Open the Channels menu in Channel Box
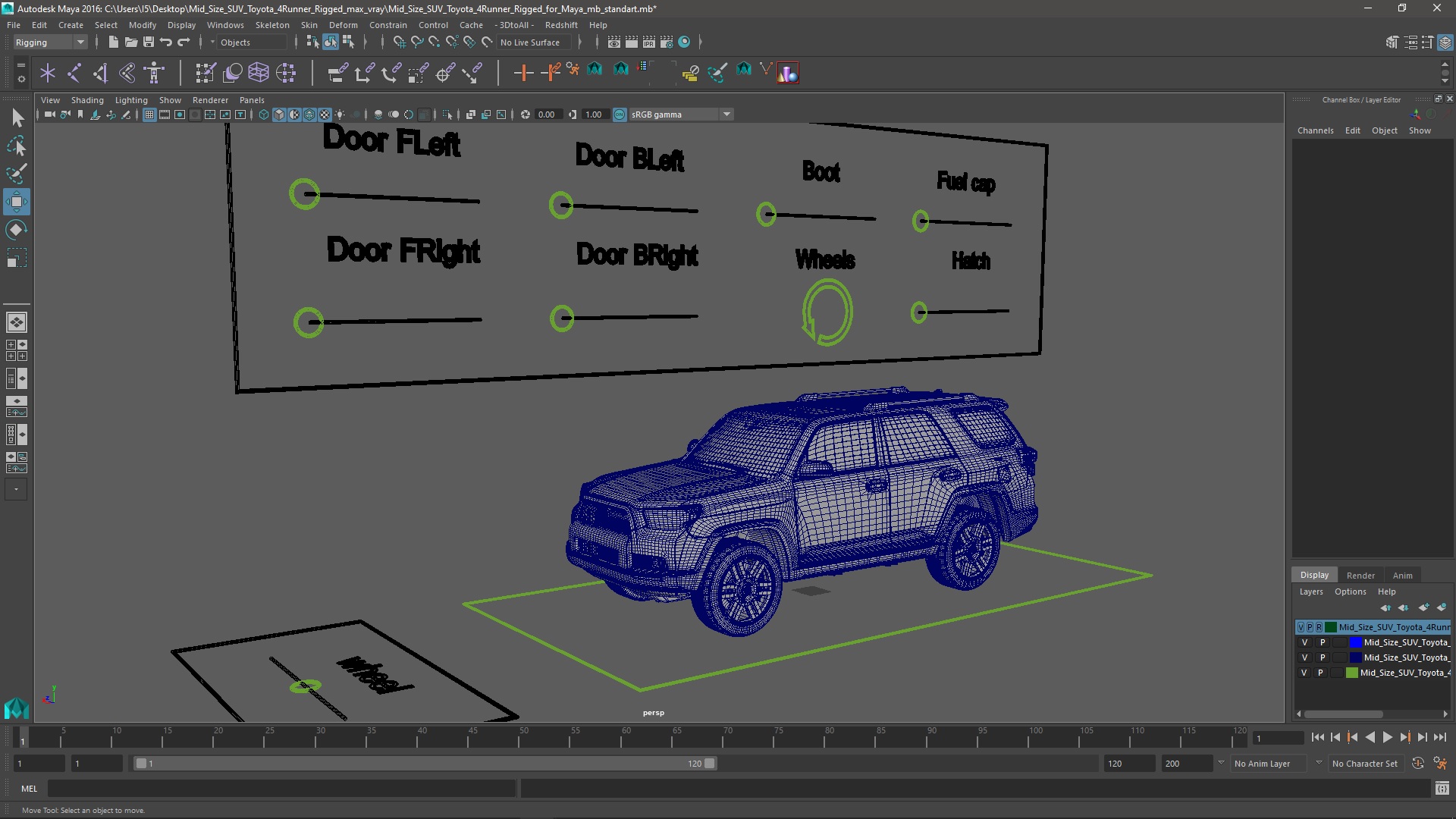Screen dimensions: 1456x819 [x=1315, y=130]
